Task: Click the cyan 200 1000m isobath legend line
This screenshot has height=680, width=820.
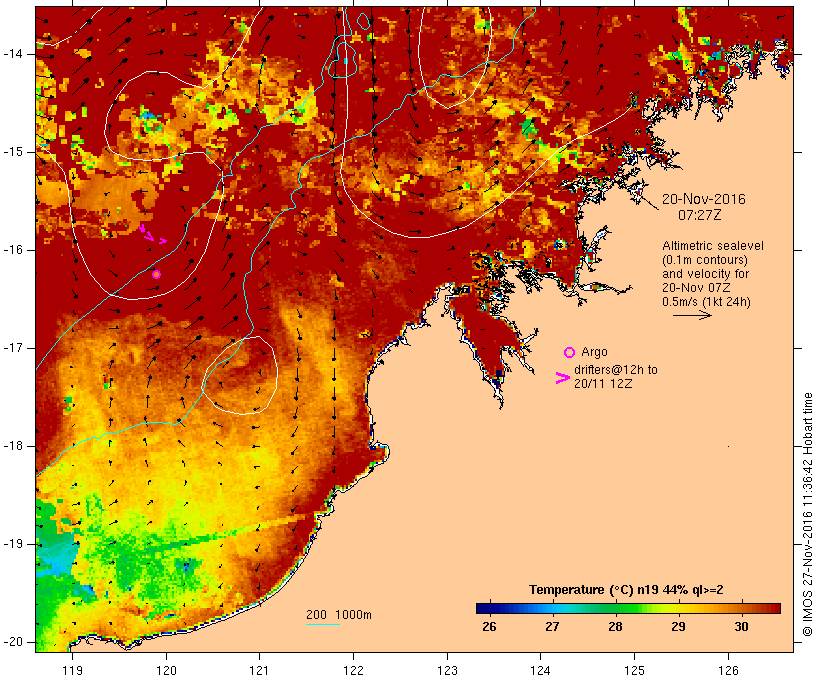Action: [323, 625]
